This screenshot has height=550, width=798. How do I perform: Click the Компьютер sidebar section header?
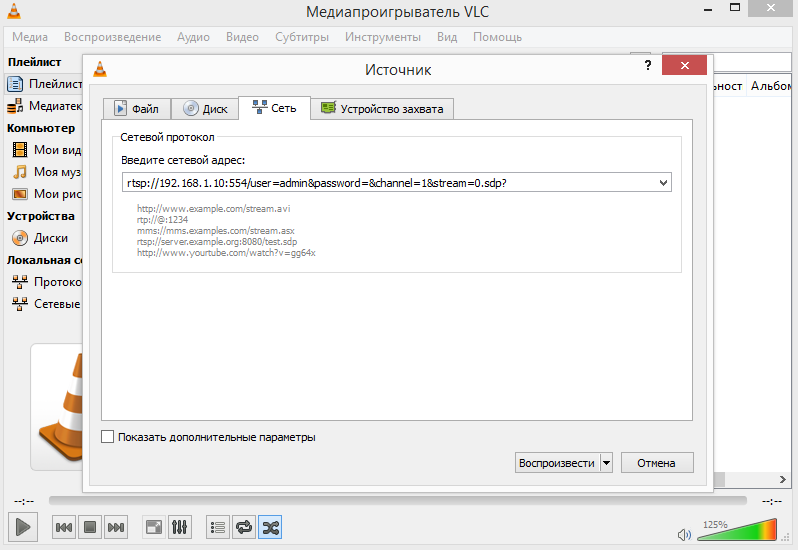[41, 128]
